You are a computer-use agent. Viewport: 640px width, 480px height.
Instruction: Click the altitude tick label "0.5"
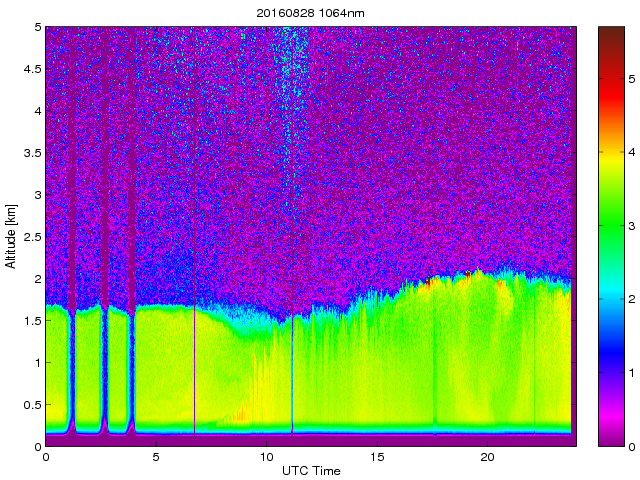(32, 404)
